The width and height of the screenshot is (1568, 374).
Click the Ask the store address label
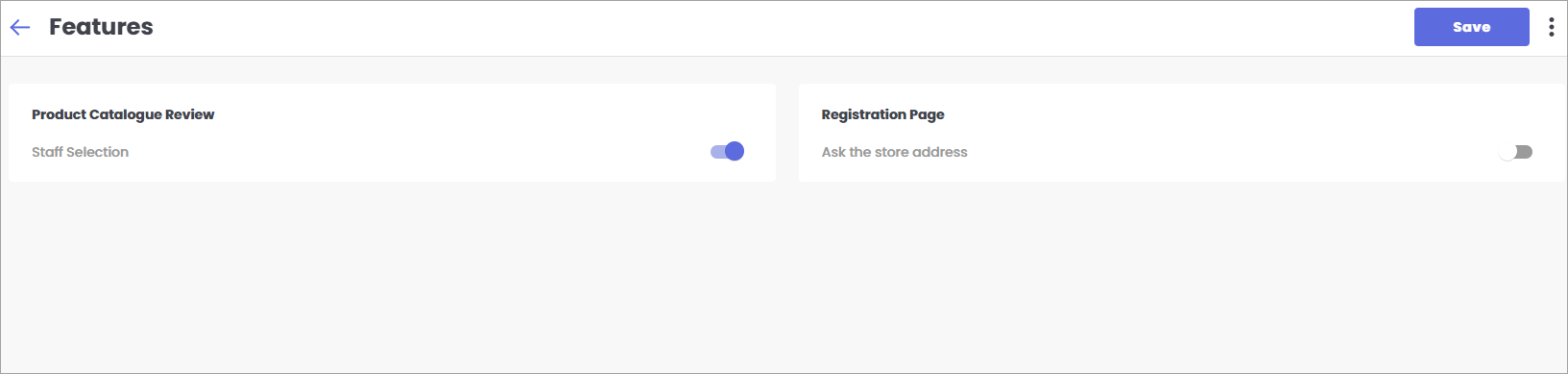894,152
